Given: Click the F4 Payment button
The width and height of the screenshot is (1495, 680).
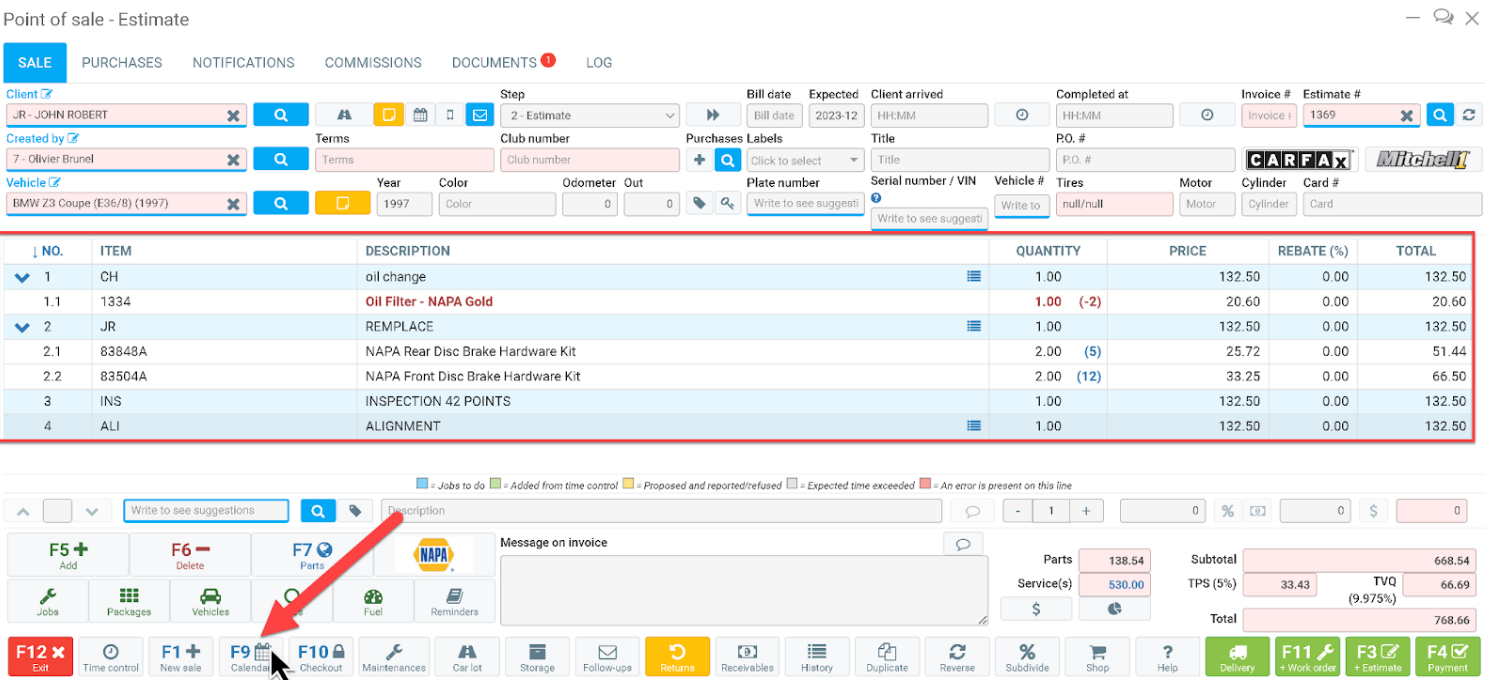Looking at the screenshot, I should click(1447, 657).
